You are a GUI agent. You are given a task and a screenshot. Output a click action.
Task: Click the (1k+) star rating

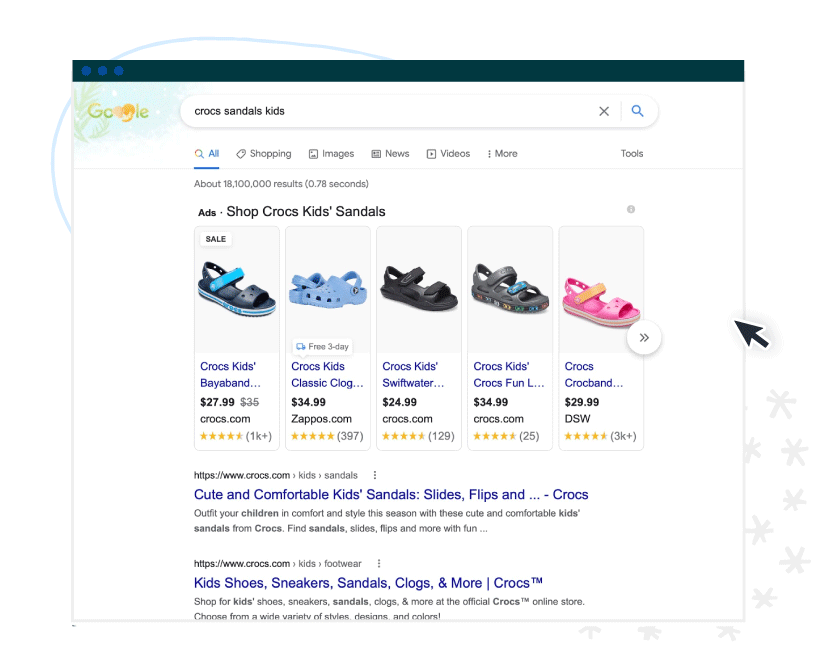(x=236, y=436)
